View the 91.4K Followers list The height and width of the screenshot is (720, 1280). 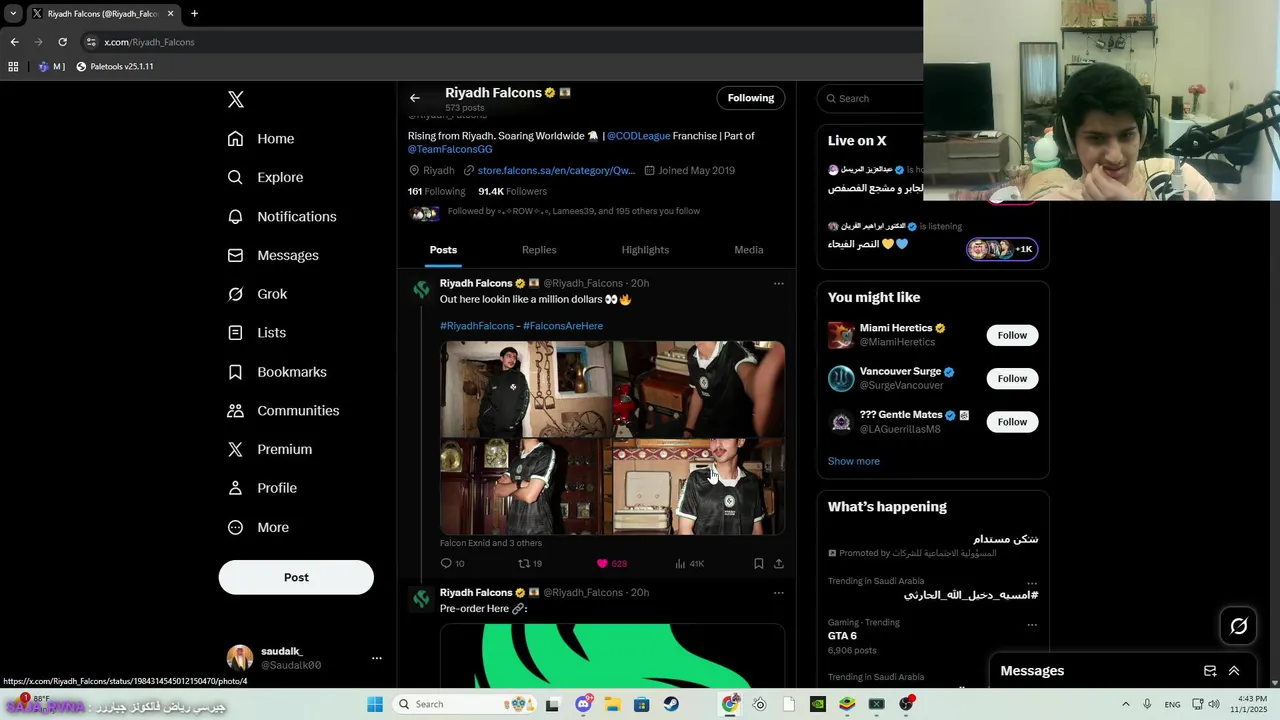click(x=512, y=191)
